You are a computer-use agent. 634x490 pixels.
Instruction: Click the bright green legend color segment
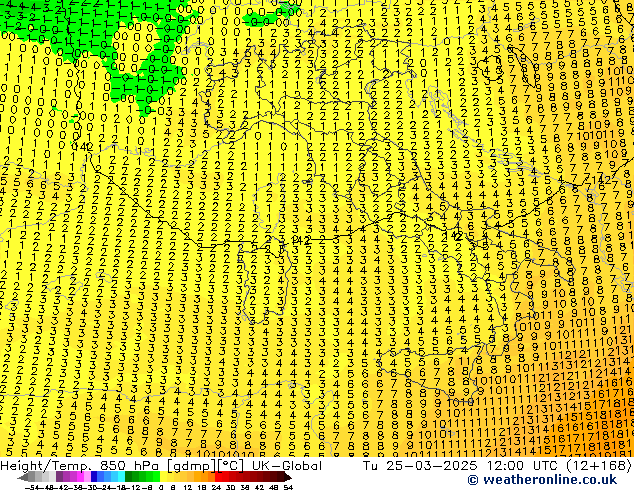pyautogui.click(x=156, y=477)
